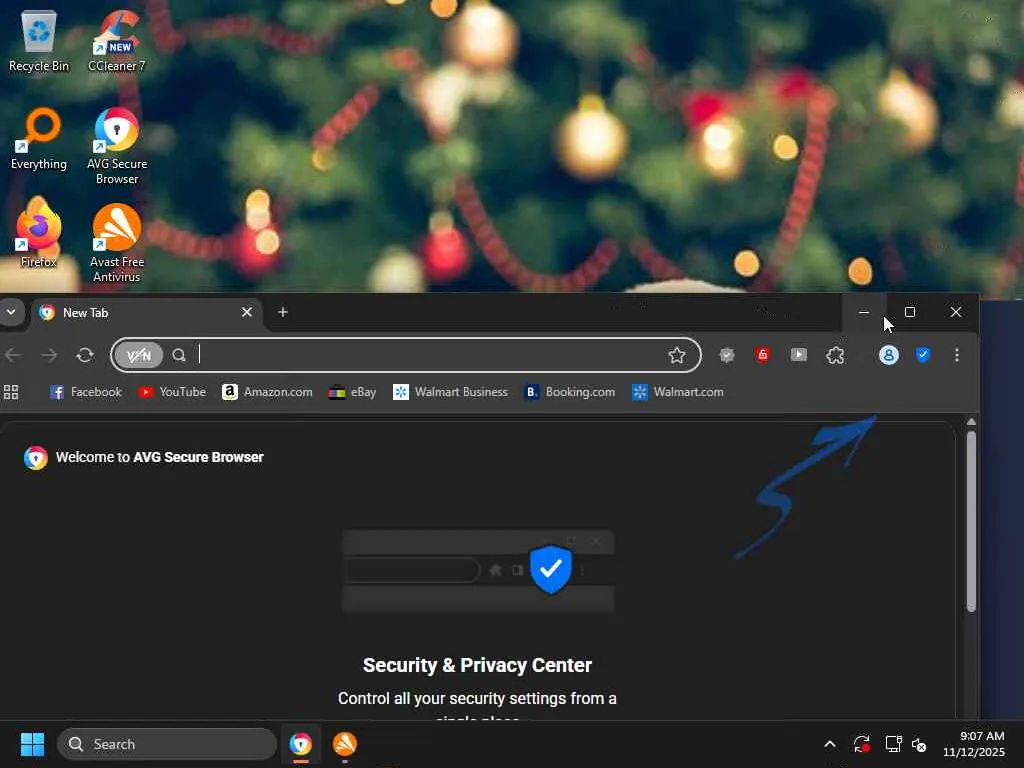Screen dimensions: 1024x768
Task: Open the Security & Privacy Center shield
Action: [x=923, y=355]
